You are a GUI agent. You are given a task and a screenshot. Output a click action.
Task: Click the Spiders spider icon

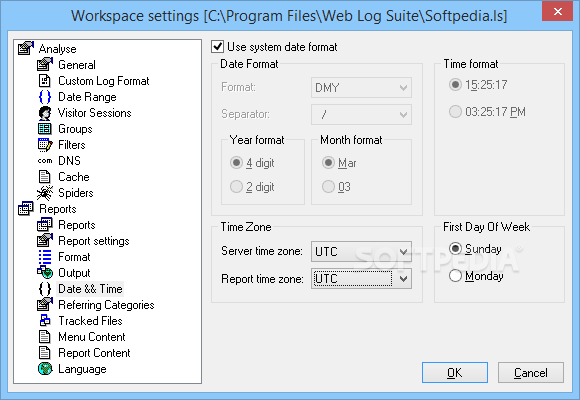coord(45,193)
